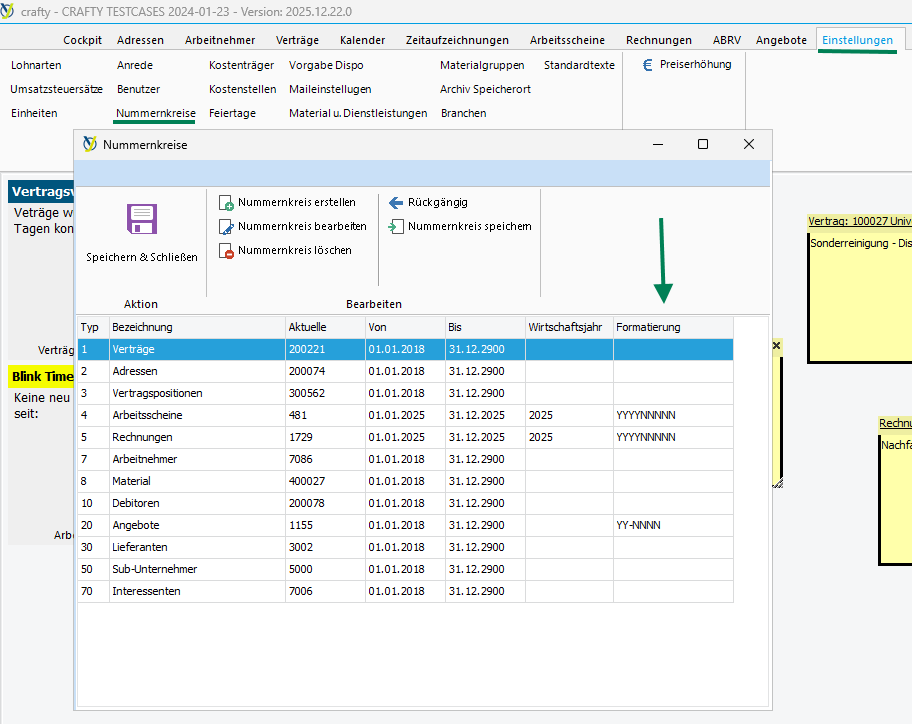Open Archiv Speicherort settings
The height and width of the screenshot is (724, 912).
coord(485,89)
